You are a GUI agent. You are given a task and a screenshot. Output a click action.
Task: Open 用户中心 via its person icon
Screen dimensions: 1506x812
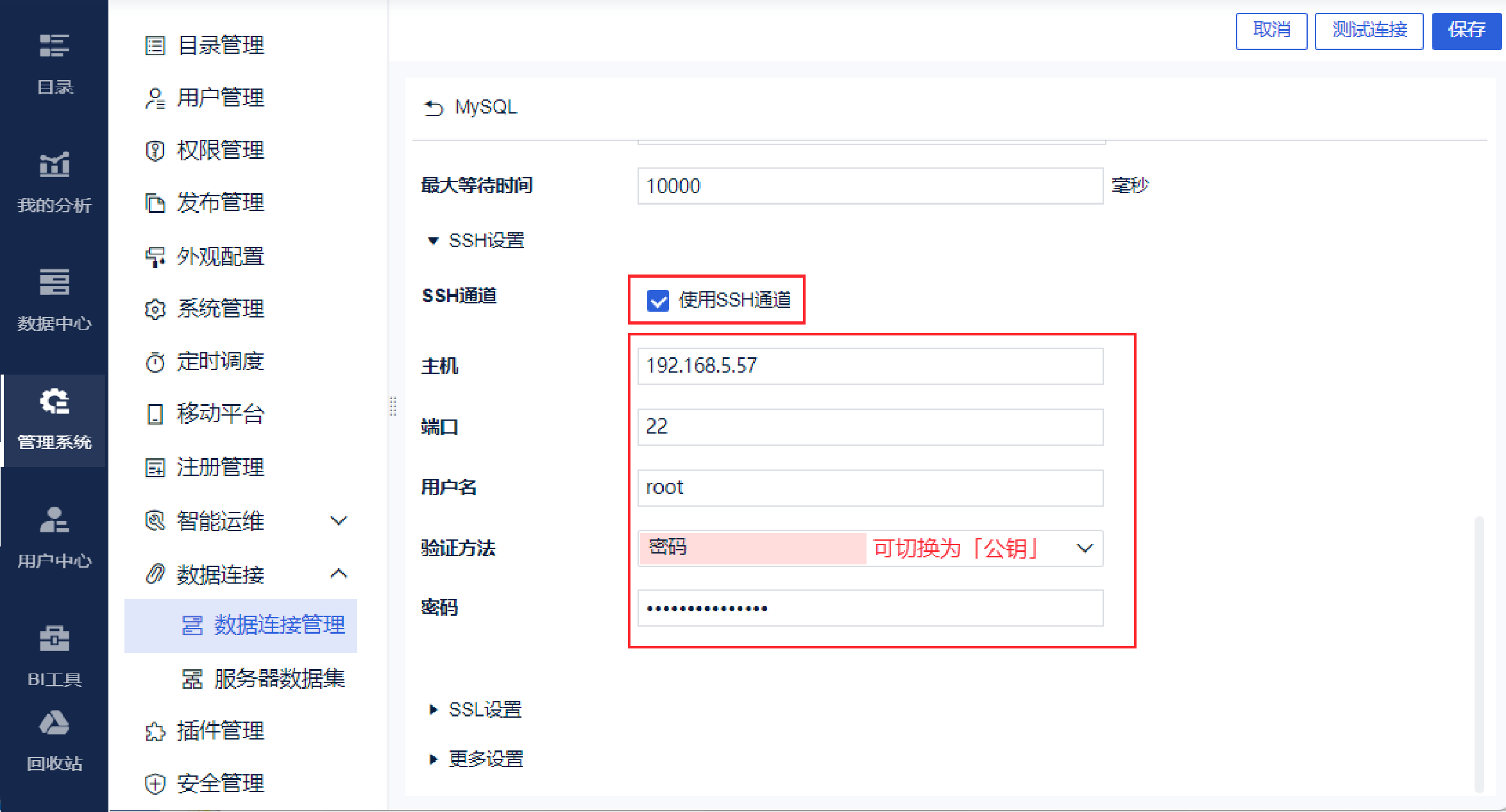55,520
